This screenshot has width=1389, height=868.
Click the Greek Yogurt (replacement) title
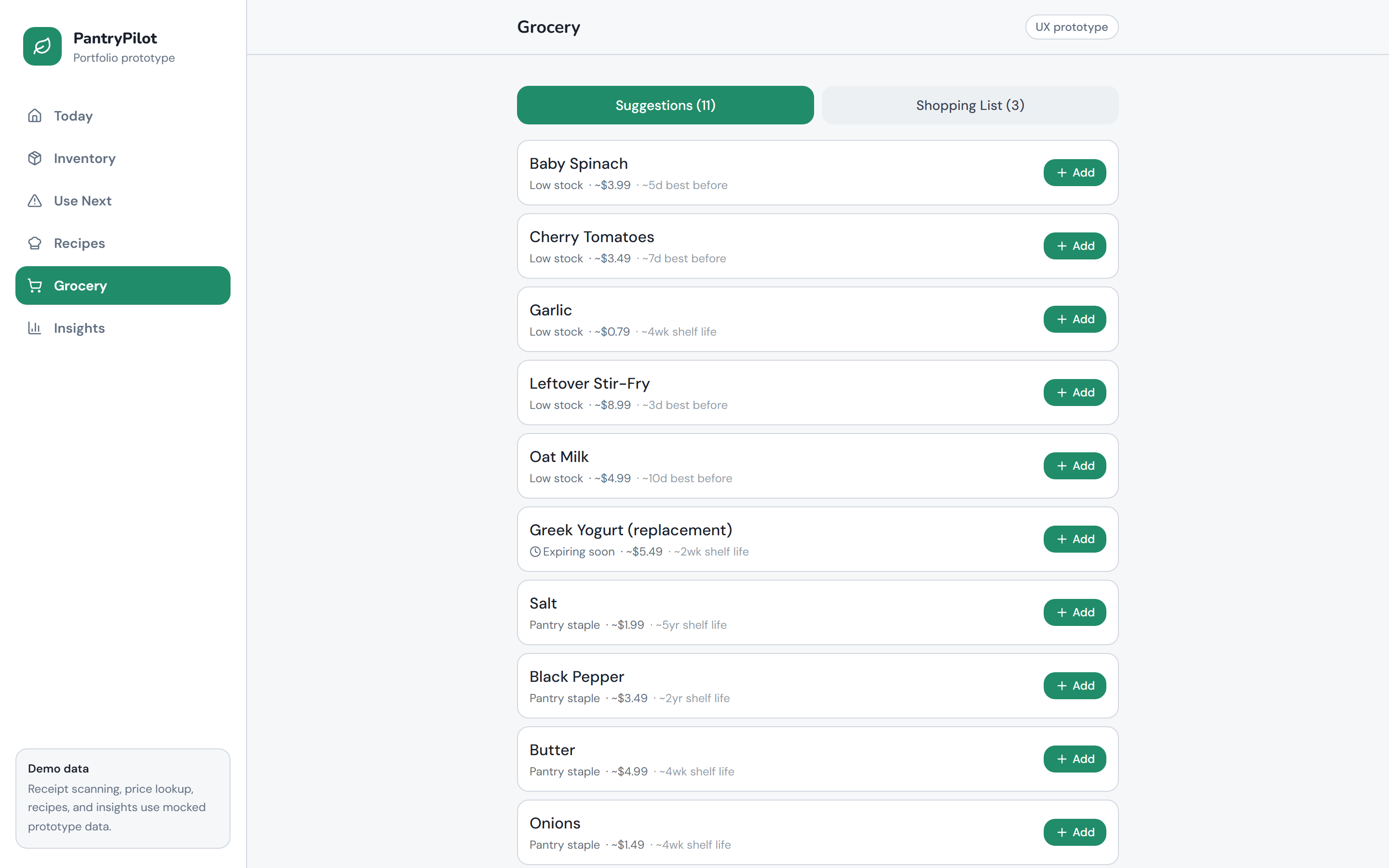point(631,530)
